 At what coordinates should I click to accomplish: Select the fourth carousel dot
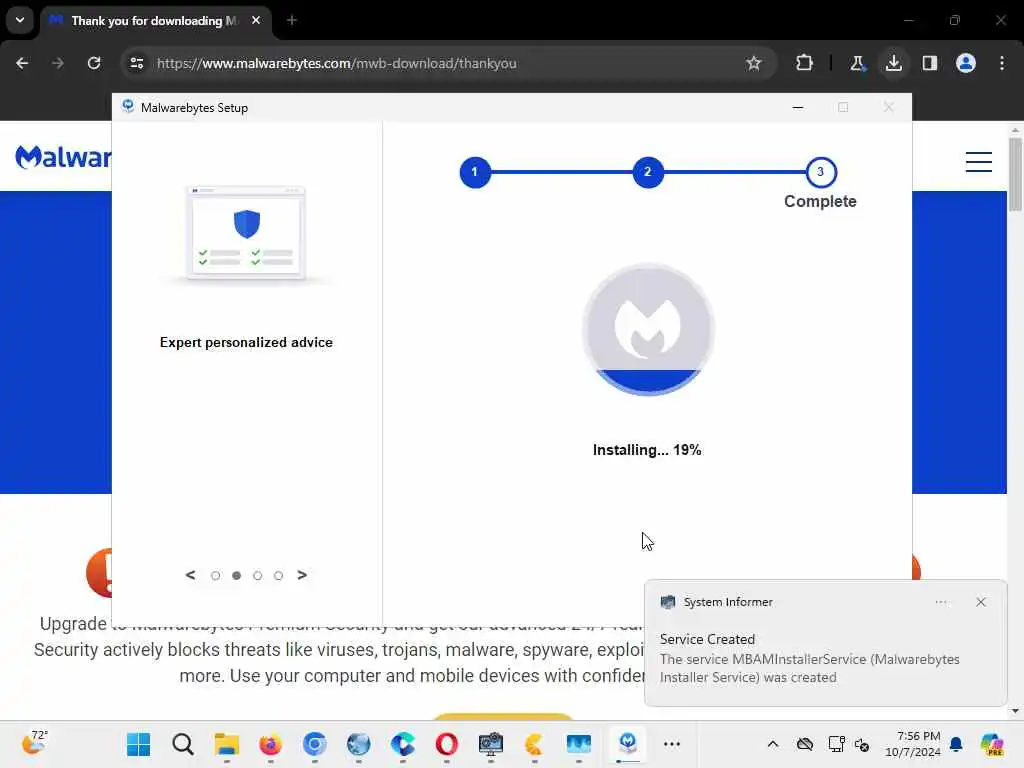click(x=278, y=575)
